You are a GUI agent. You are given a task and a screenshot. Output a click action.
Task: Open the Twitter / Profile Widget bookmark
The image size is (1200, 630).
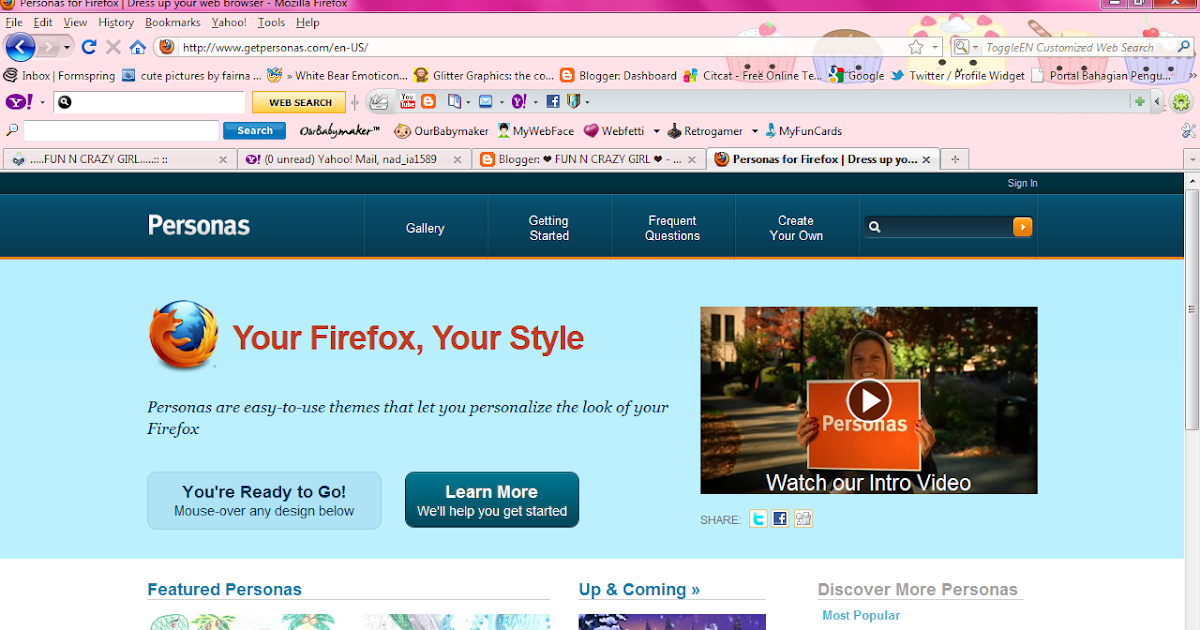pyautogui.click(x=957, y=75)
